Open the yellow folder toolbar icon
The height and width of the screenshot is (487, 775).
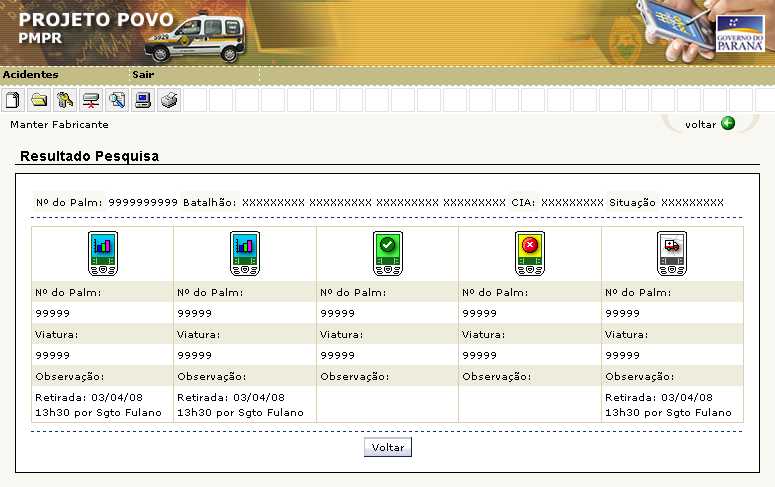click(x=39, y=100)
